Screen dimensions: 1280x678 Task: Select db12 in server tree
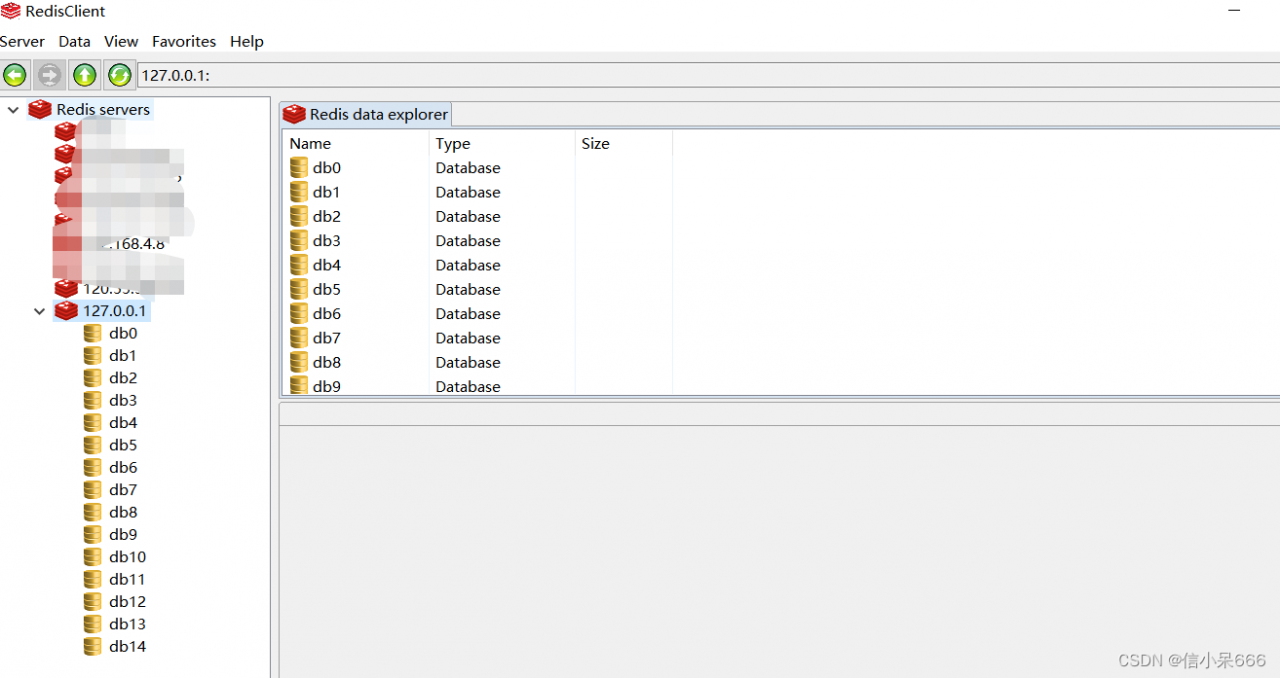127,602
